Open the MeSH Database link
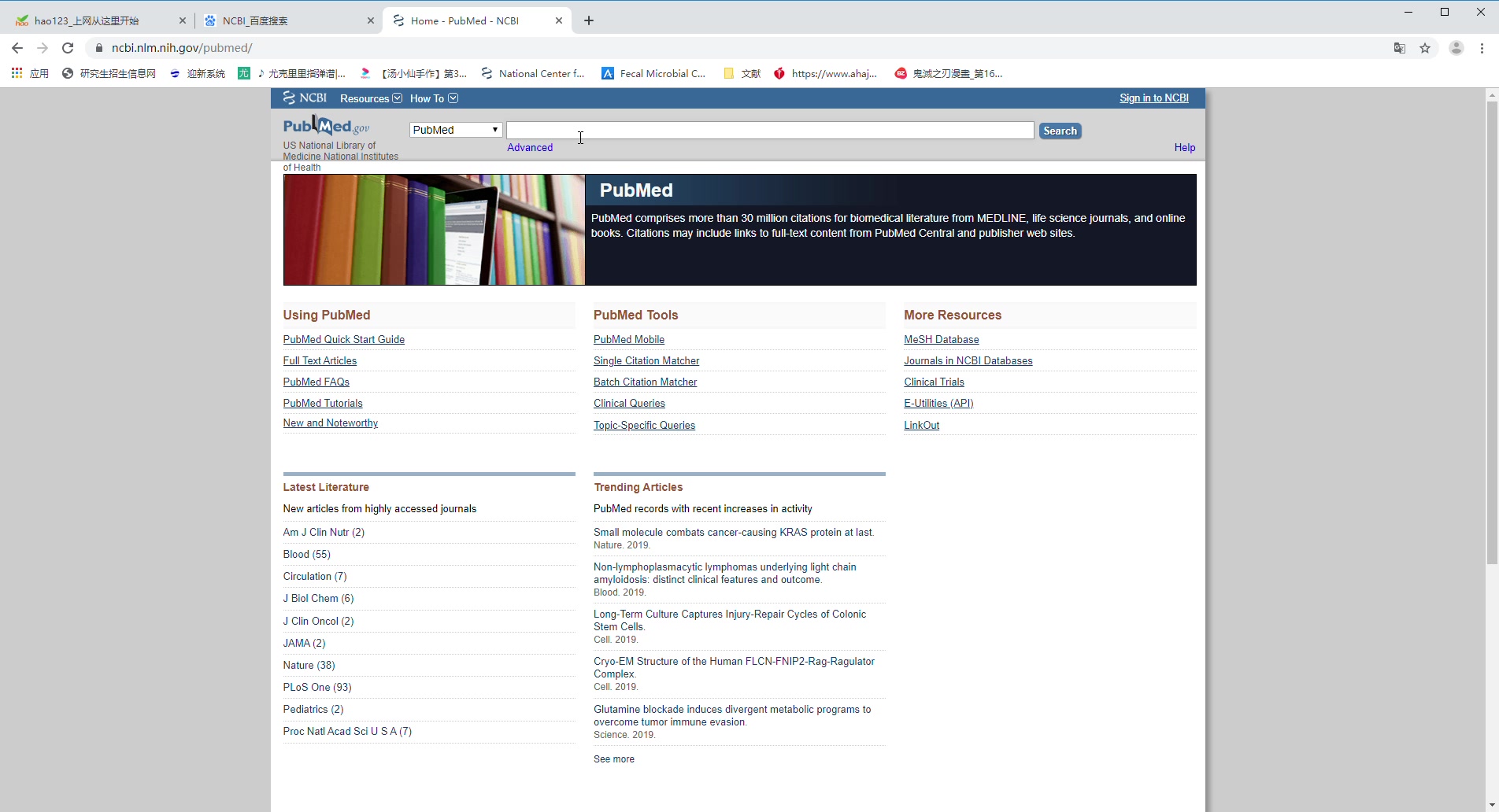Screen dimensions: 1499x812 942,339
